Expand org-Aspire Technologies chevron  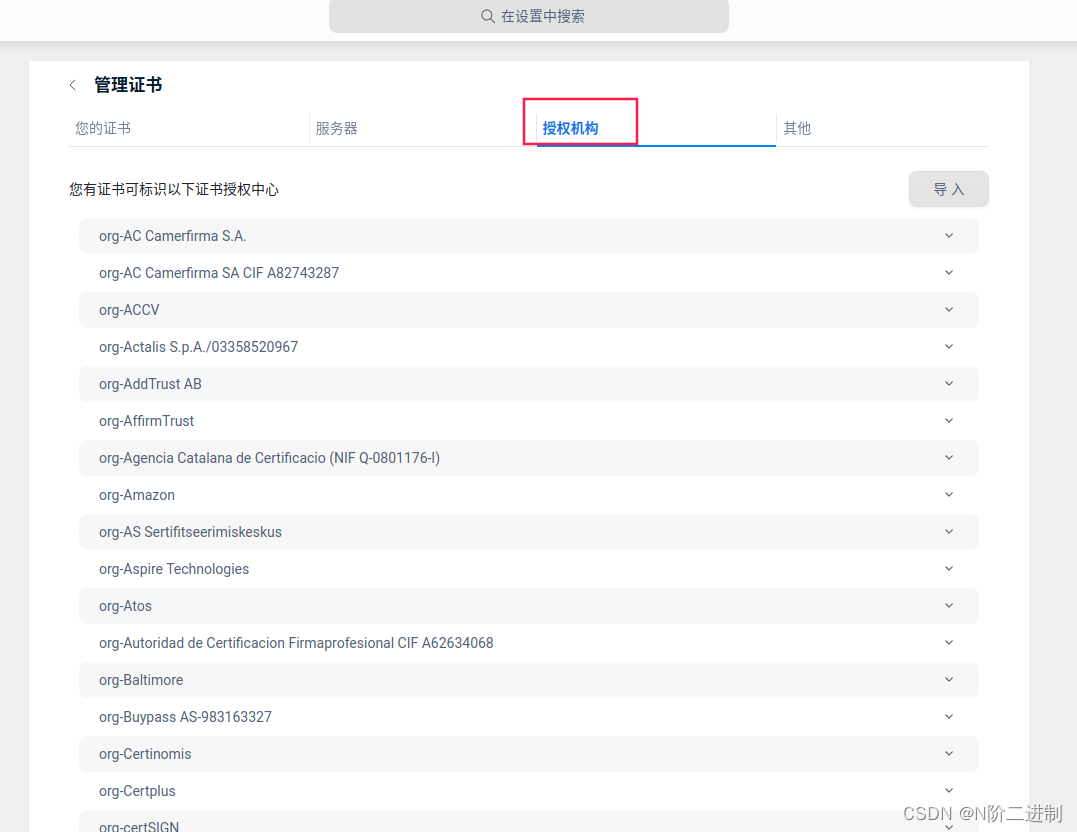coord(949,570)
